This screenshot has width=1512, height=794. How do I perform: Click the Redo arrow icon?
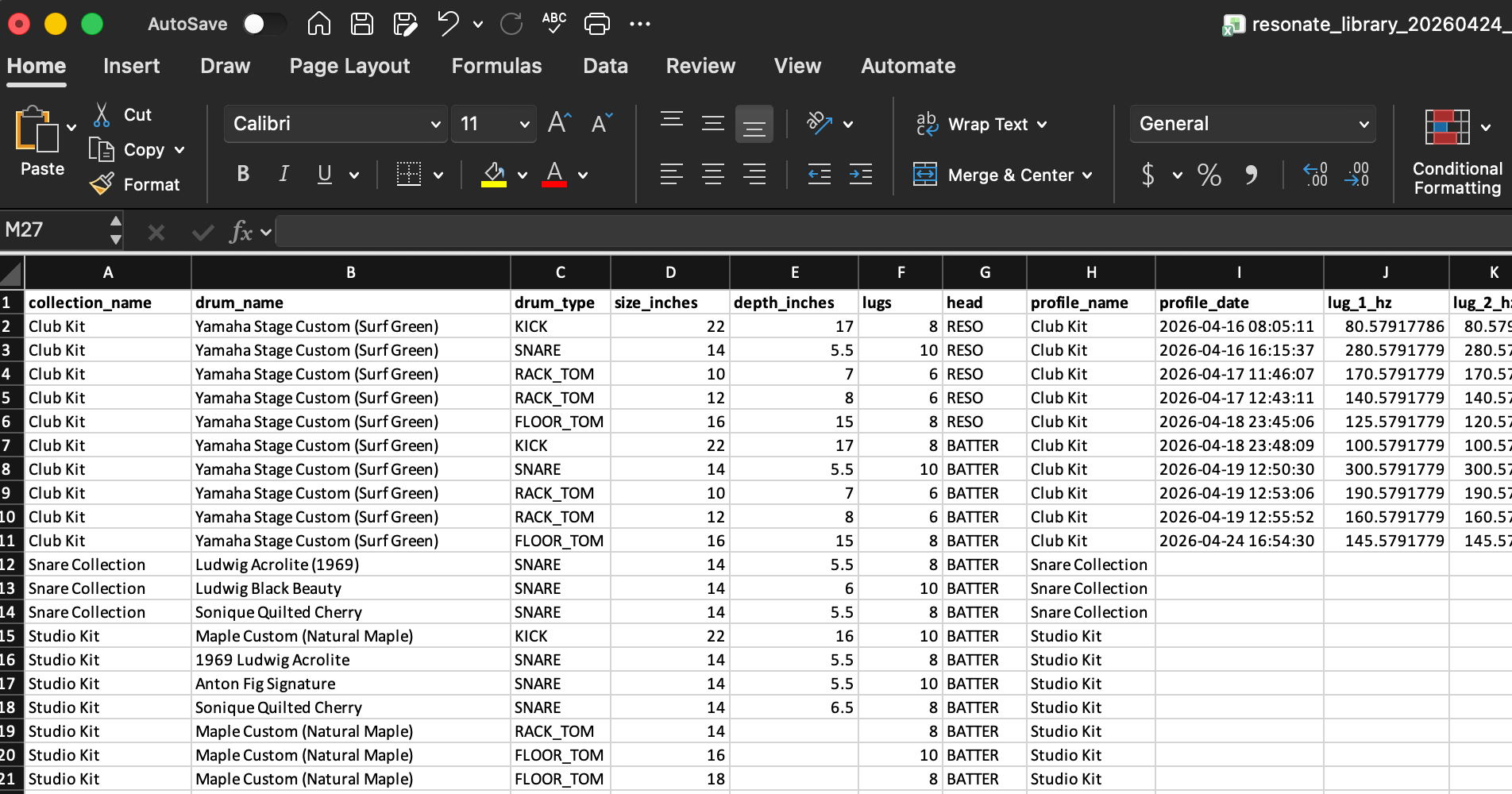pos(511,24)
